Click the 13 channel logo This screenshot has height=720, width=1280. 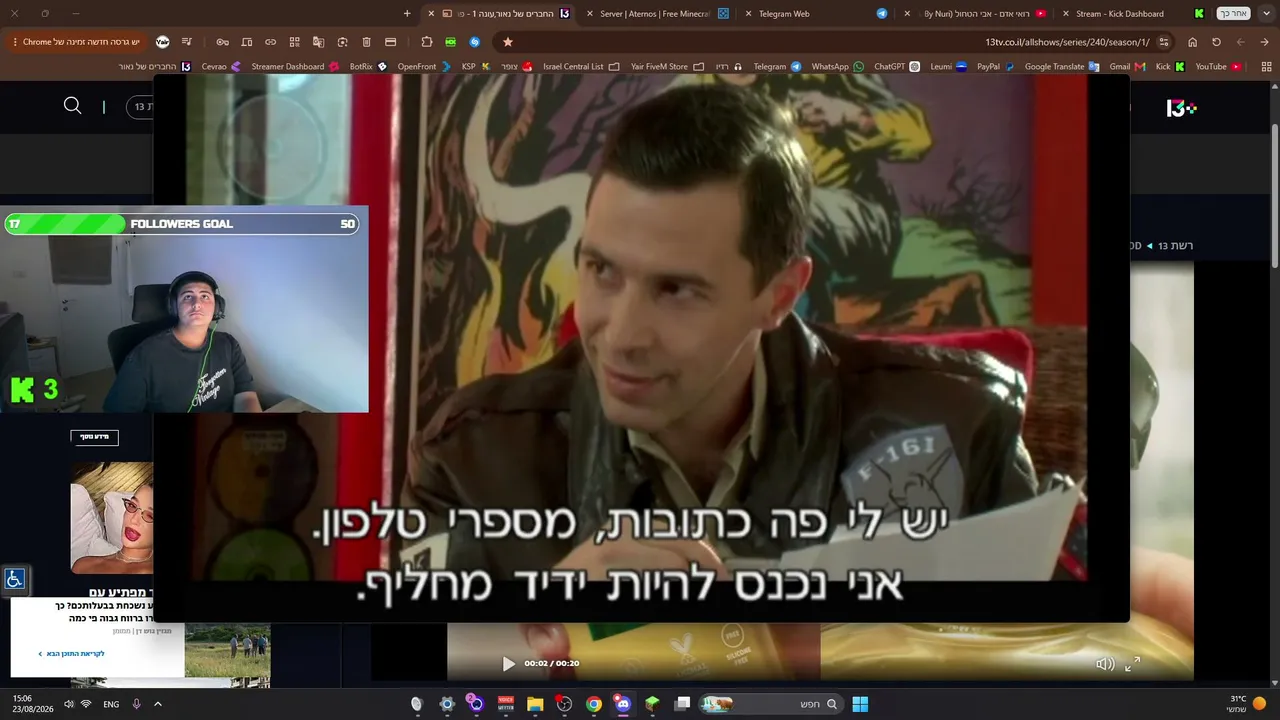[1181, 108]
